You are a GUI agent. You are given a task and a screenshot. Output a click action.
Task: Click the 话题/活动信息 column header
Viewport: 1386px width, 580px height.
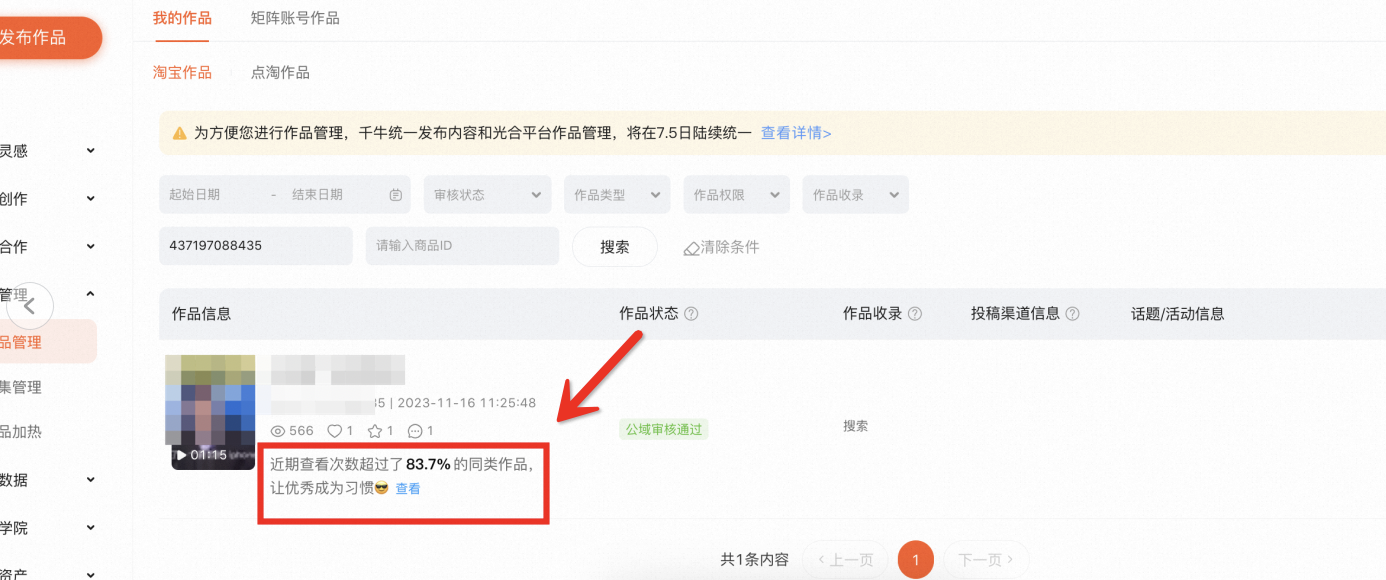(1177, 314)
